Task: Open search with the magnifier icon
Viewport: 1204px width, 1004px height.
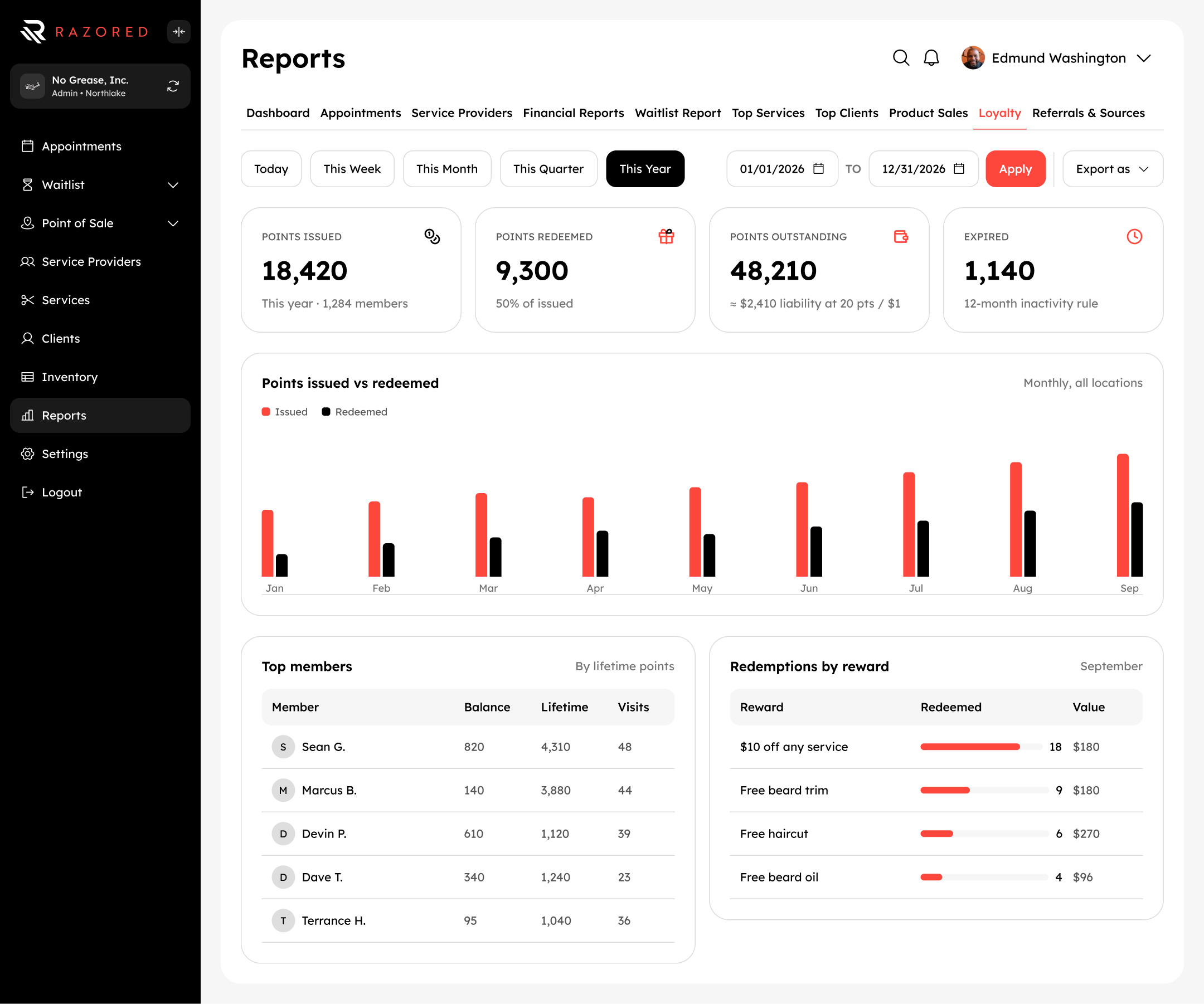Action: pyautogui.click(x=901, y=58)
